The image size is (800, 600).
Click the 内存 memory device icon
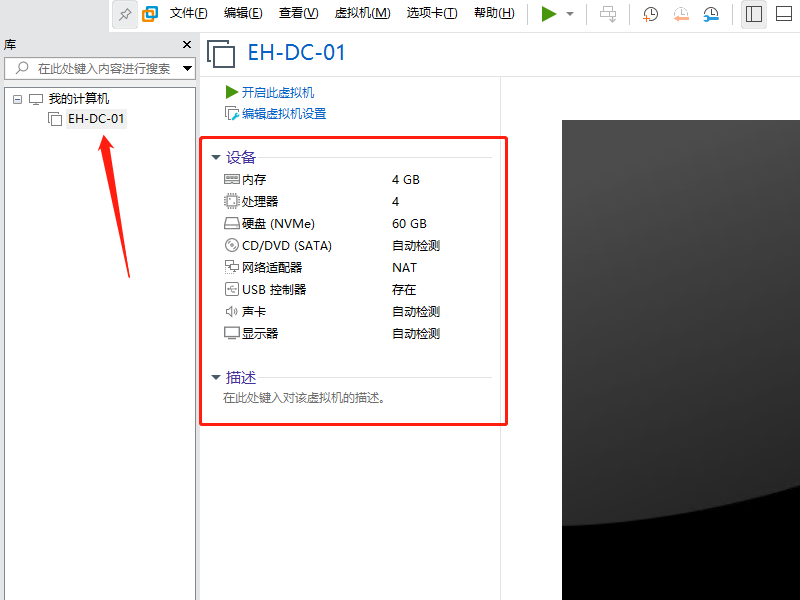[x=231, y=179]
